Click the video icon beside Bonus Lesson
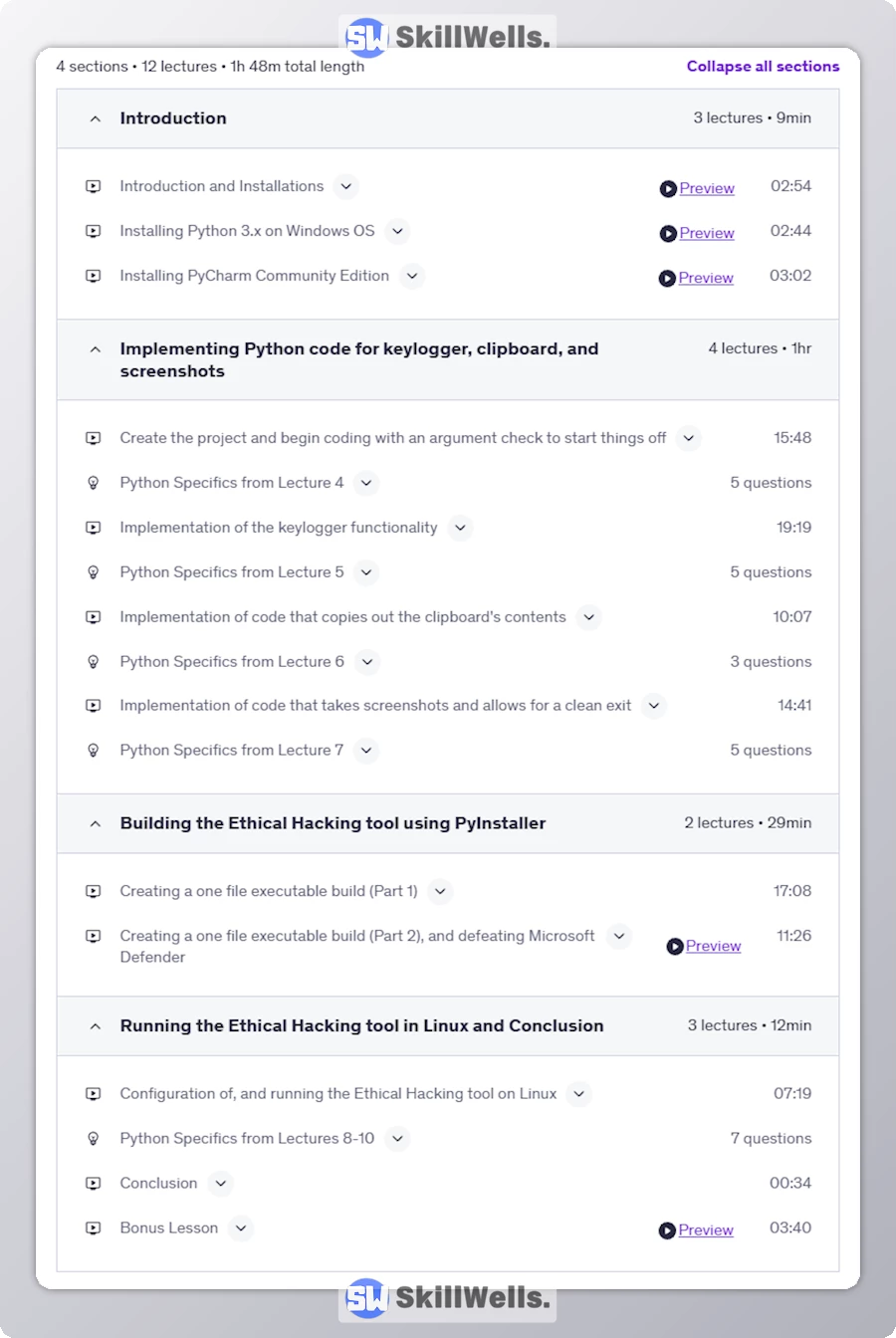 click(x=93, y=1227)
